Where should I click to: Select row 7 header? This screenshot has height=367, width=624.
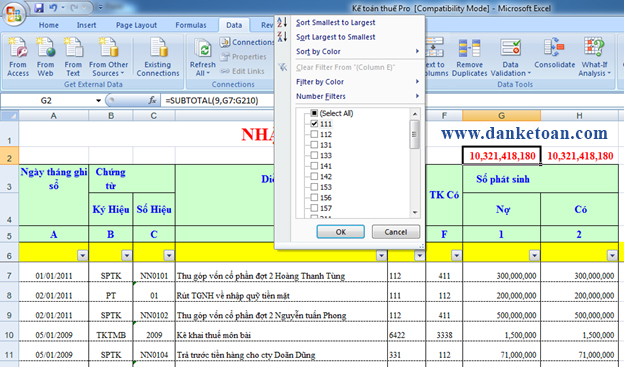(9, 275)
